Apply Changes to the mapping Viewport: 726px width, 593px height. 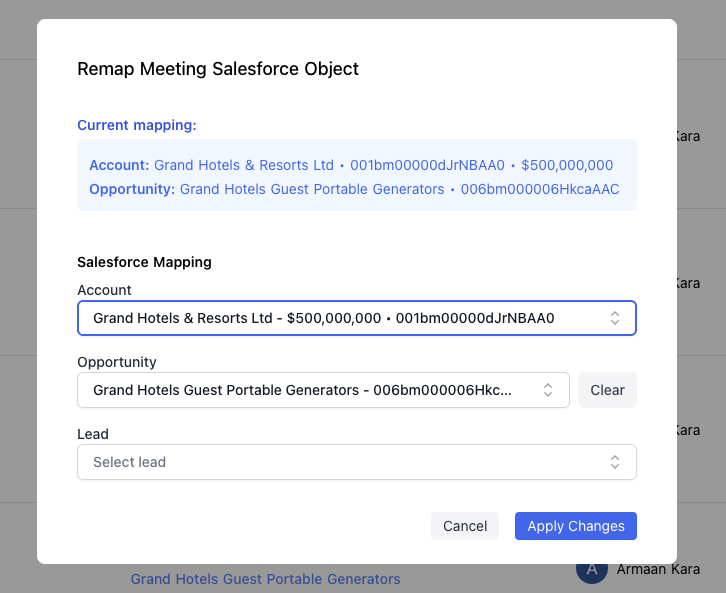tap(576, 526)
